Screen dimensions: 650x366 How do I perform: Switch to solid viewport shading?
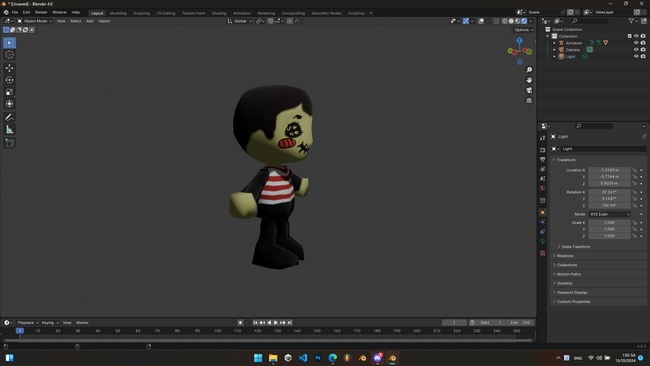point(511,21)
